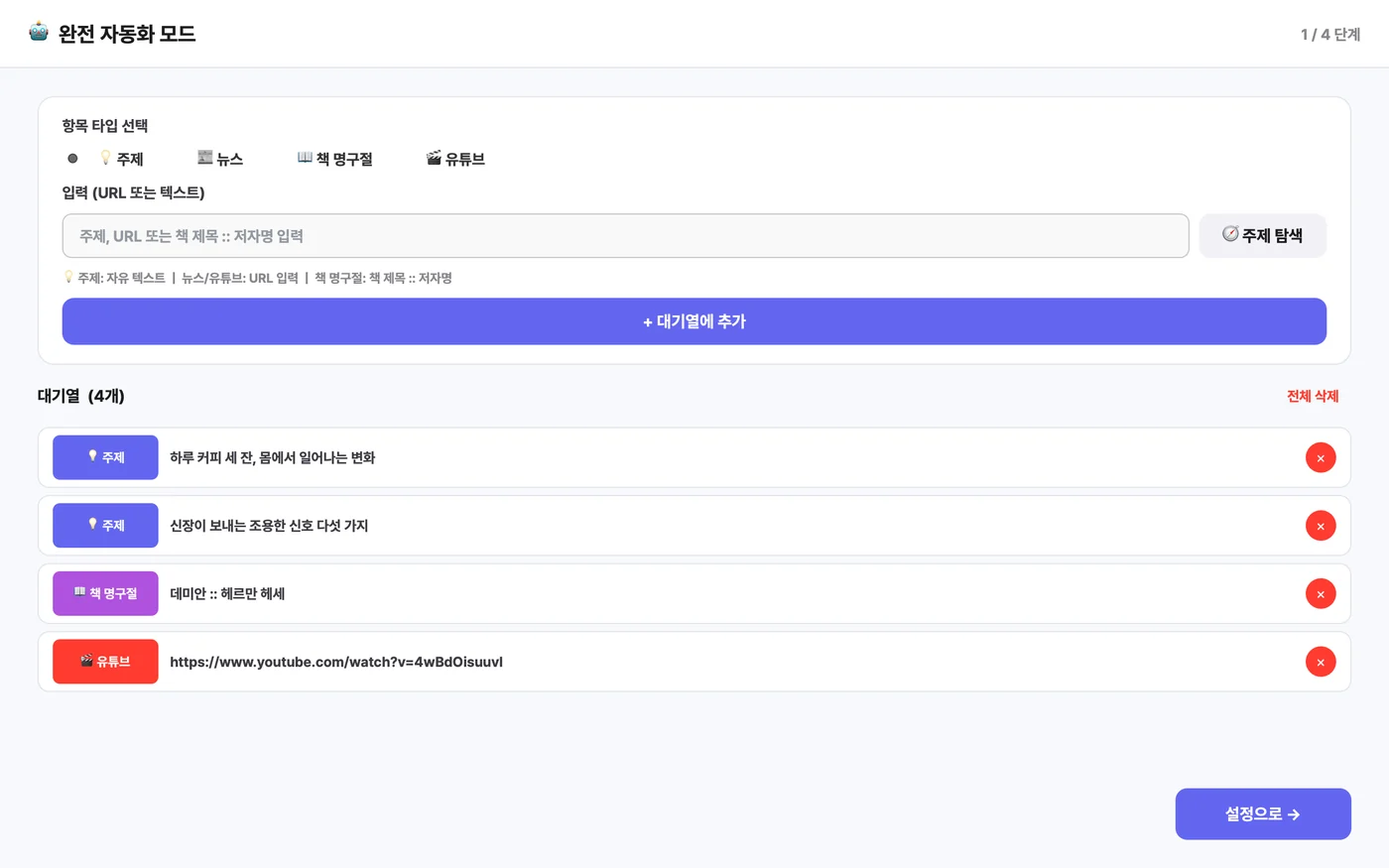This screenshot has width=1389, height=868.
Task: Click the text 하루 커피 세 잔, 몸에서 일어나는 변화
Action: coord(273,457)
